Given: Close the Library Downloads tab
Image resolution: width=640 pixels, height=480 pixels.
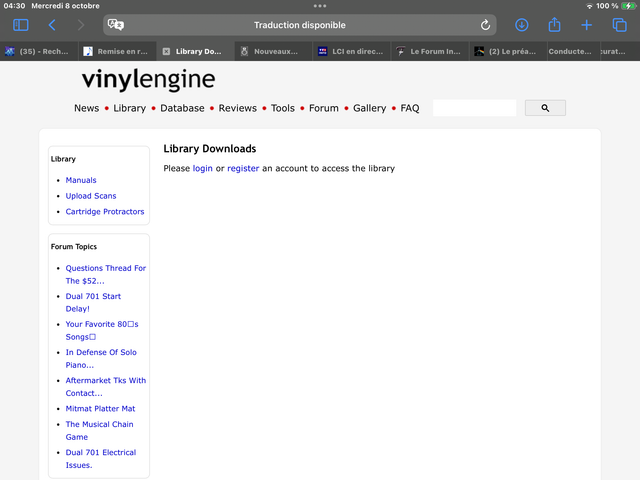Looking at the screenshot, I should (166, 51).
